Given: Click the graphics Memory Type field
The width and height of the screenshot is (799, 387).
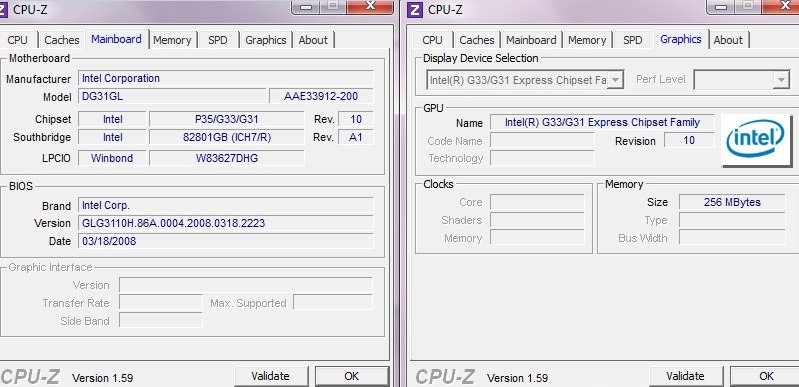Looking at the screenshot, I should [x=732, y=220].
